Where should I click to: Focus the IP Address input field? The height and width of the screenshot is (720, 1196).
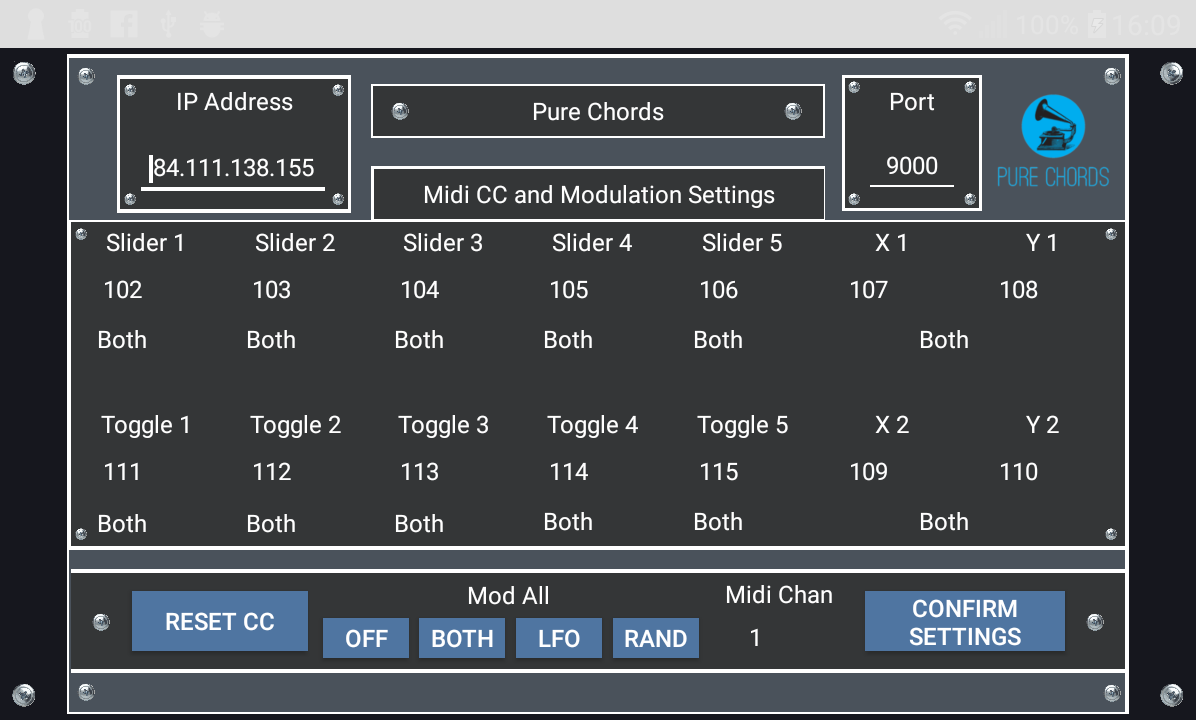[x=233, y=169]
